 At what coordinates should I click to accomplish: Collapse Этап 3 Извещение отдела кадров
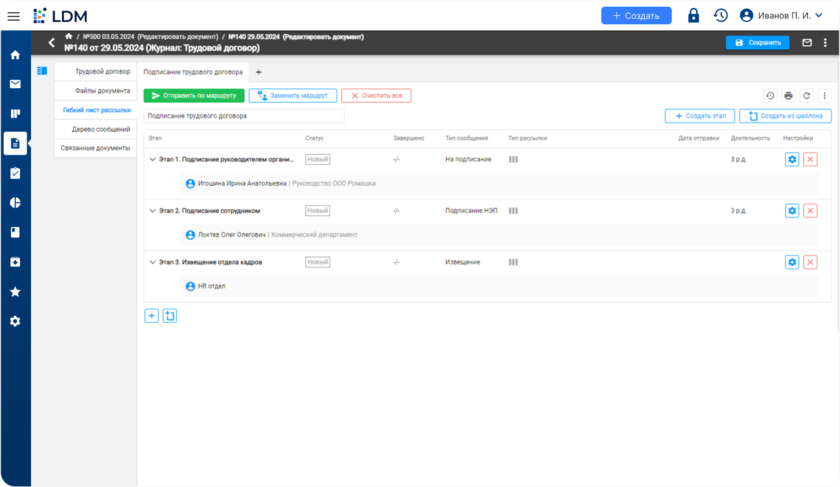153,262
